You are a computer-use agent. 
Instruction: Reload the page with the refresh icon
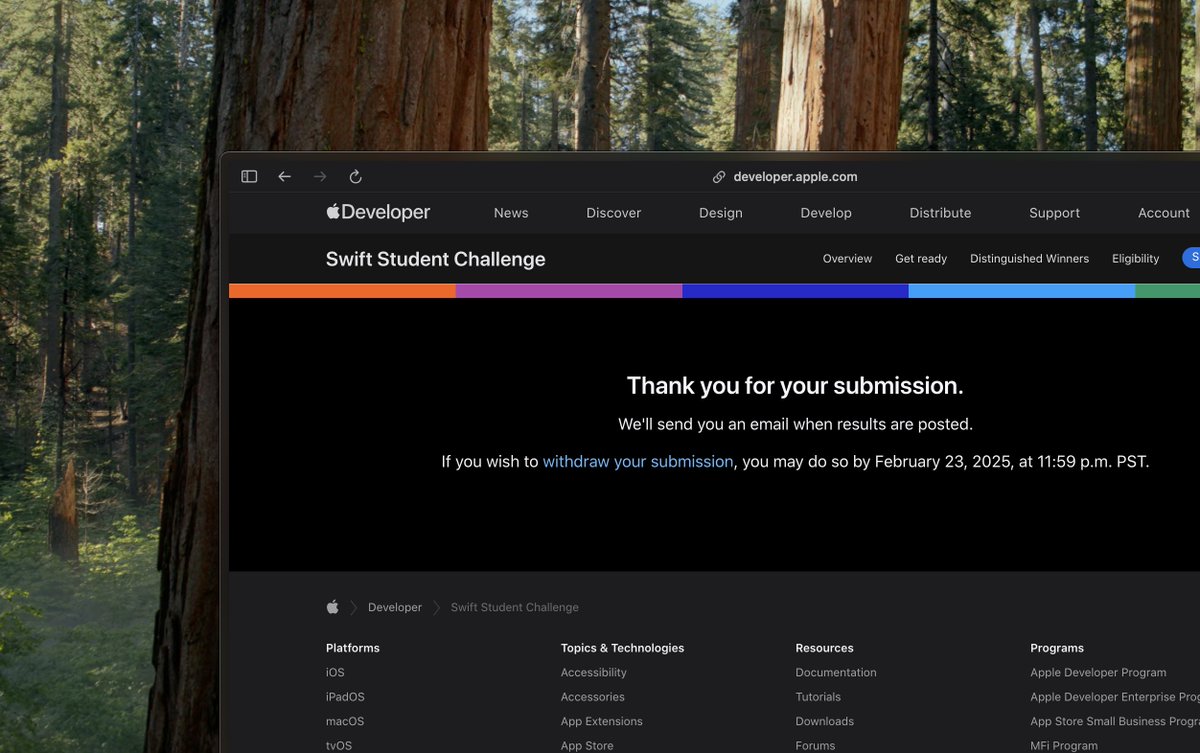[x=355, y=177]
